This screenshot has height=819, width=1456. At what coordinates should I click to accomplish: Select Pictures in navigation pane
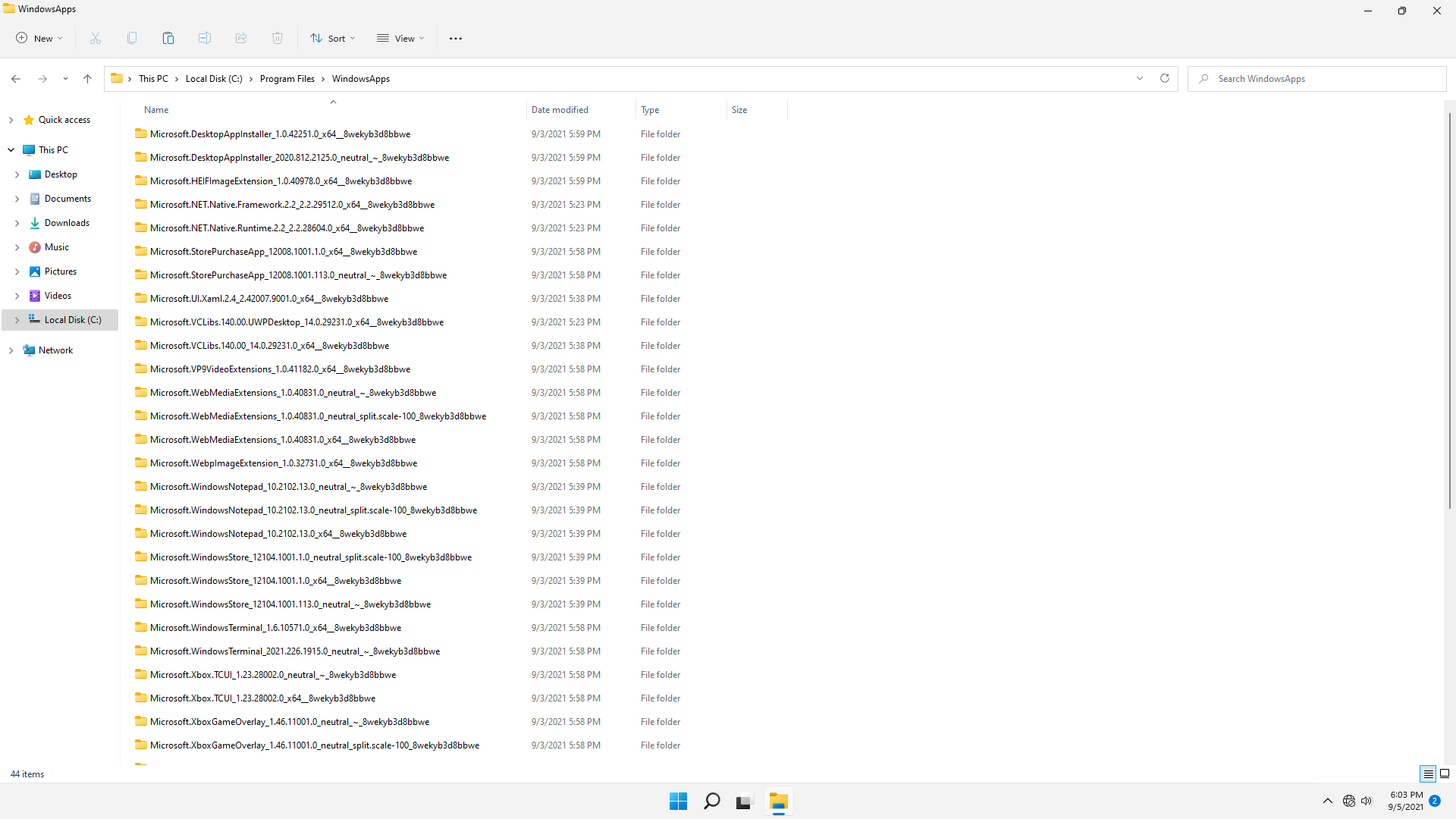click(61, 271)
